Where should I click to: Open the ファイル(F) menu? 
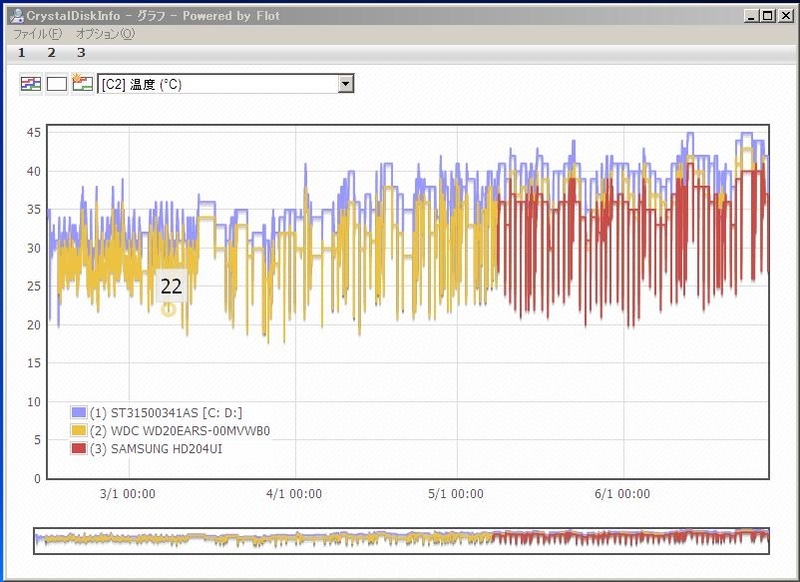point(37,34)
